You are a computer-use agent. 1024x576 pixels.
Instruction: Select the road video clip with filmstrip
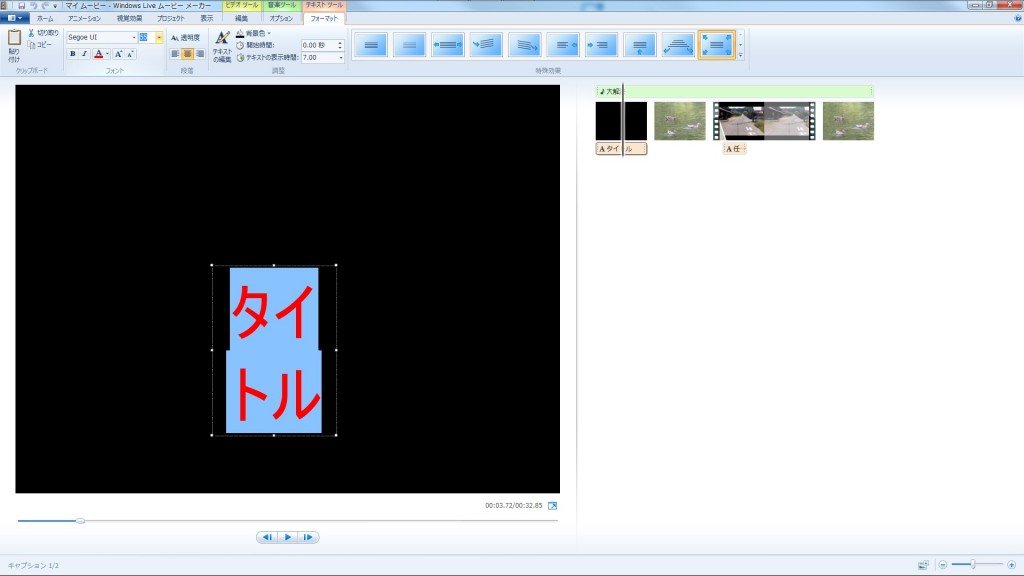click(x=764, y=120)
